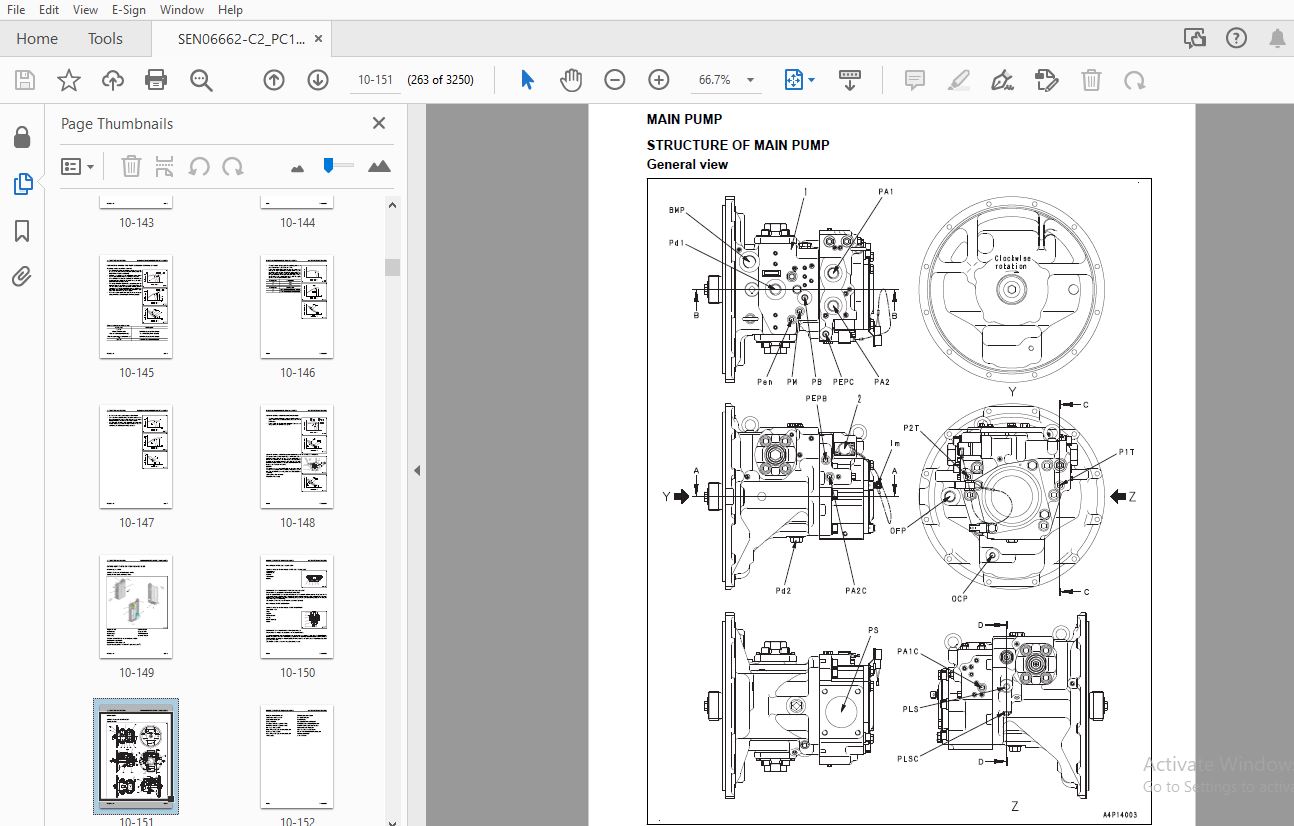This screenshot has width=1294, height=826.
Task: Close the SEN06662 document tab
Action: (319, 39)
